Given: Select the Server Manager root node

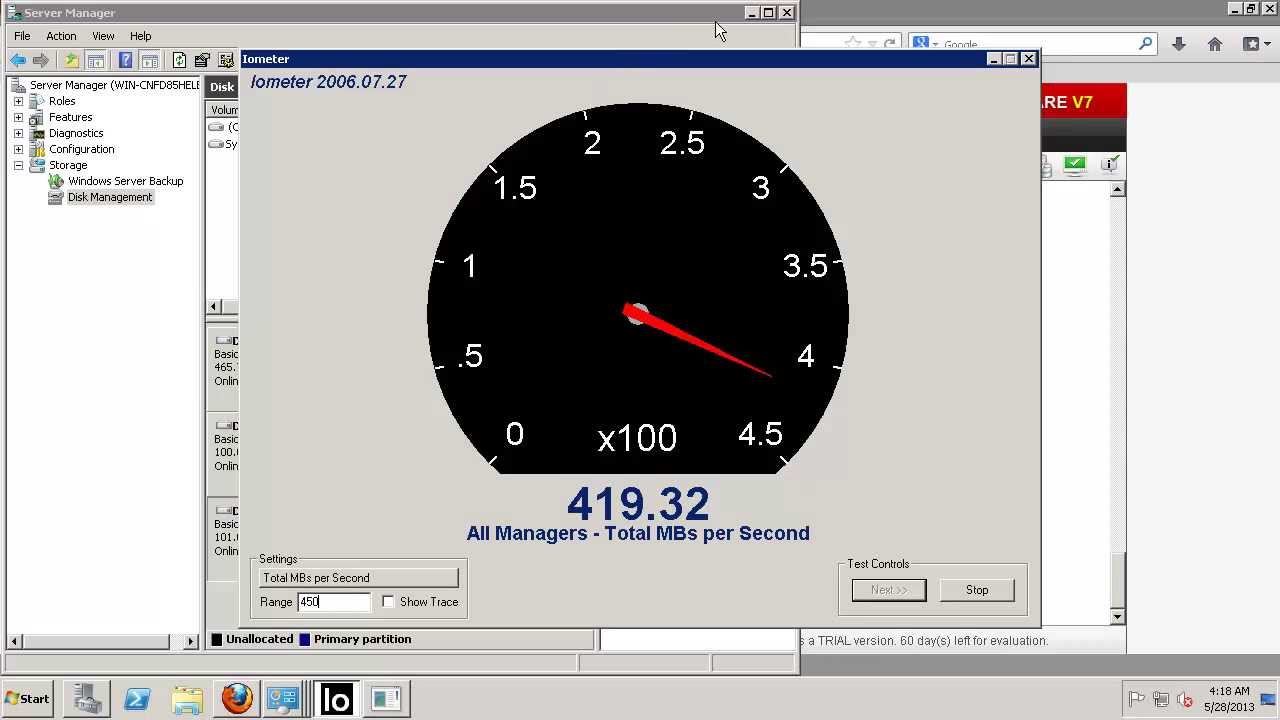Looking at the screenshot, I should pyautogui.click(x=114, y=85).
